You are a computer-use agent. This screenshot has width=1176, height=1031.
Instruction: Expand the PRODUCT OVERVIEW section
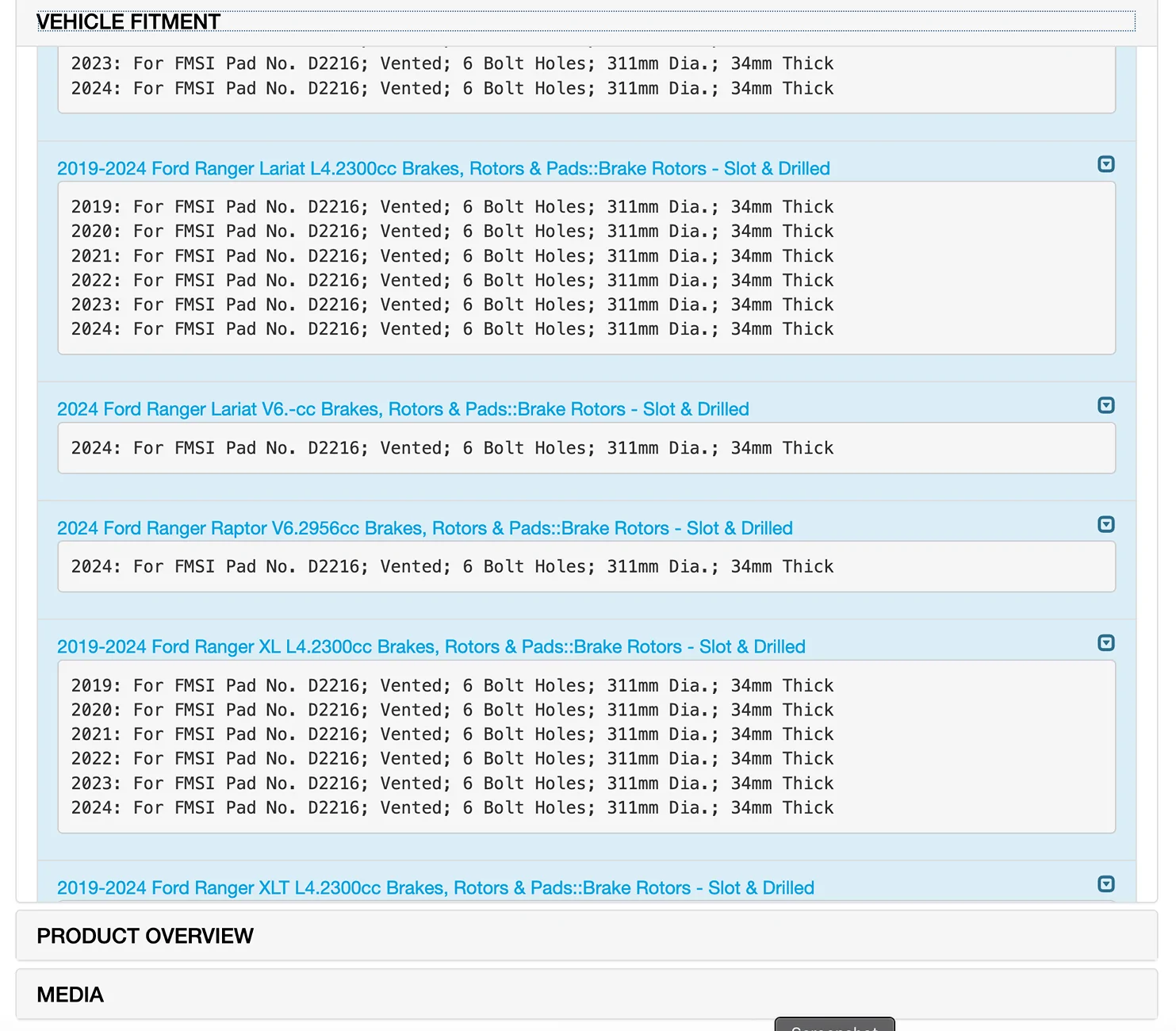[x=587, y=936]
